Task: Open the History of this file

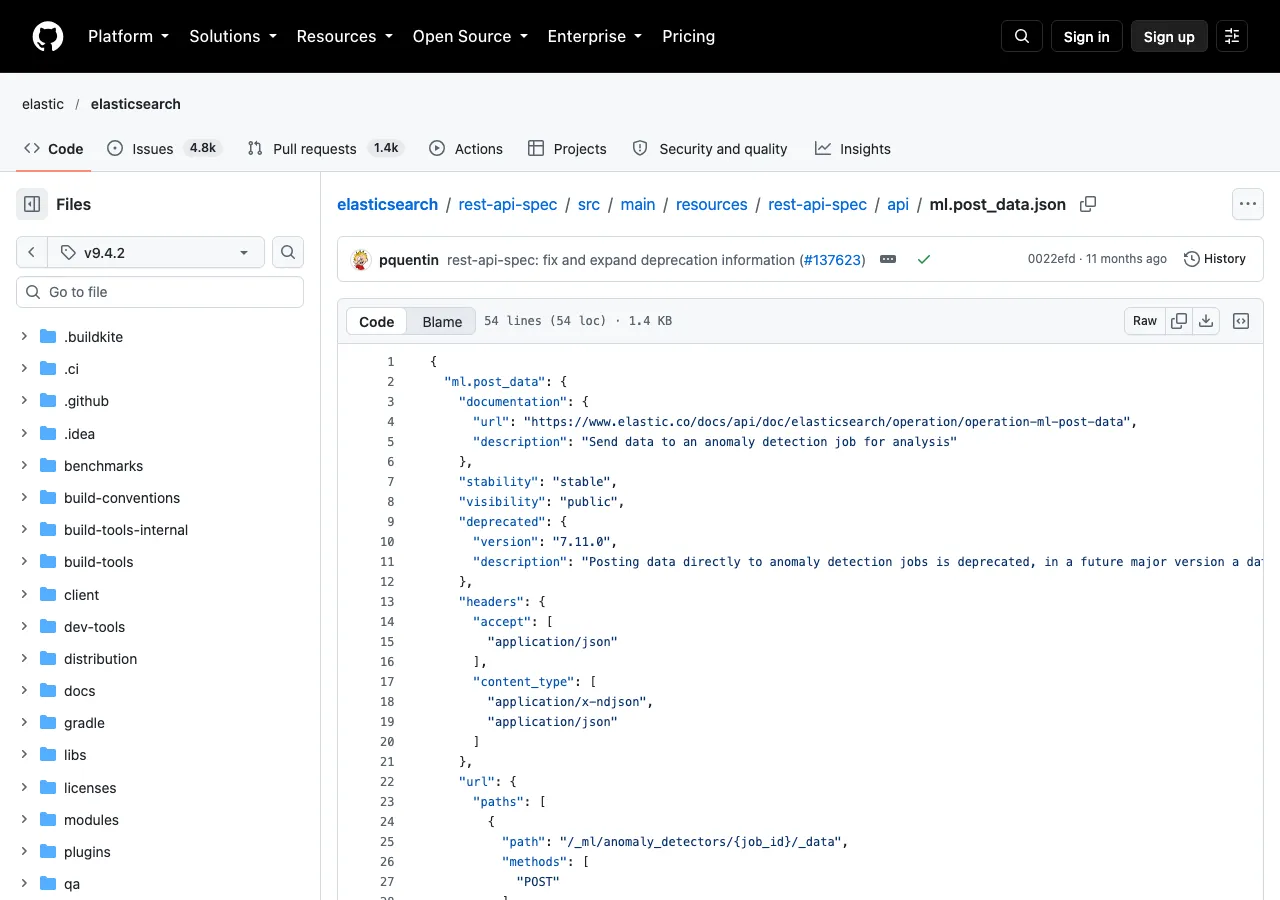Action: (x=1215, y=259)
